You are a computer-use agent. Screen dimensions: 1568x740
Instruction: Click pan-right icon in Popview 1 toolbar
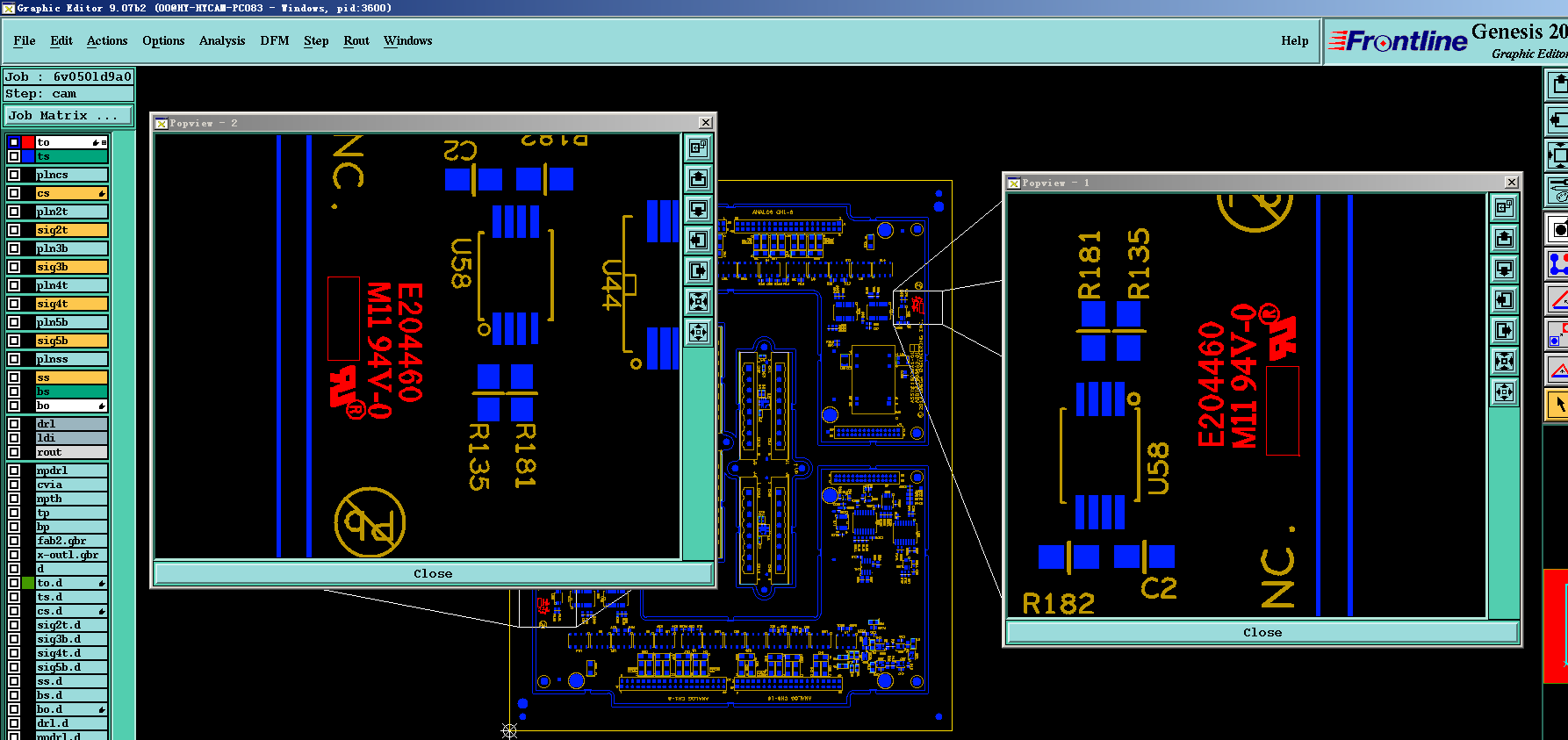(1504, 331)
